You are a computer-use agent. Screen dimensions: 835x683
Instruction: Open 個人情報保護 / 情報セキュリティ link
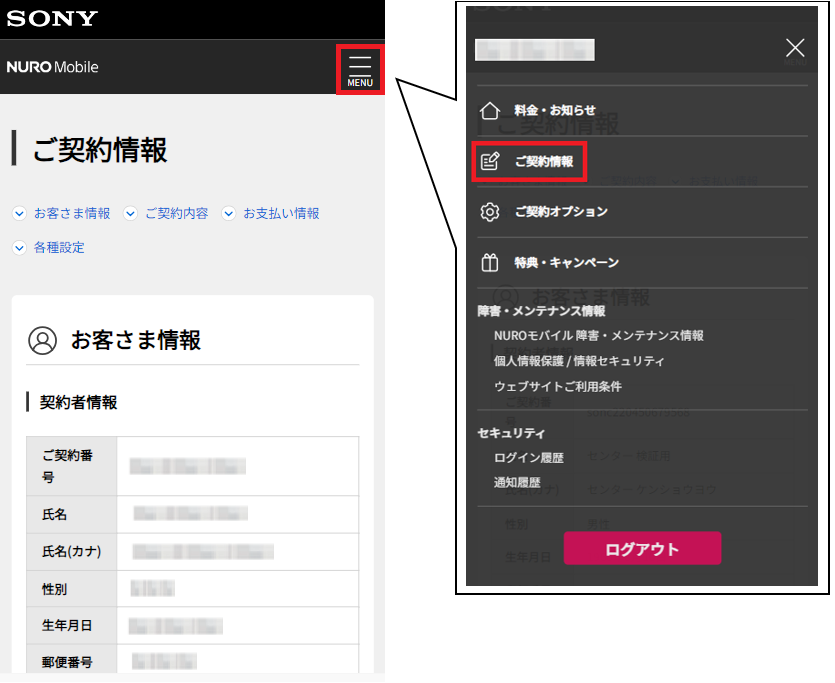click(579, 361)
